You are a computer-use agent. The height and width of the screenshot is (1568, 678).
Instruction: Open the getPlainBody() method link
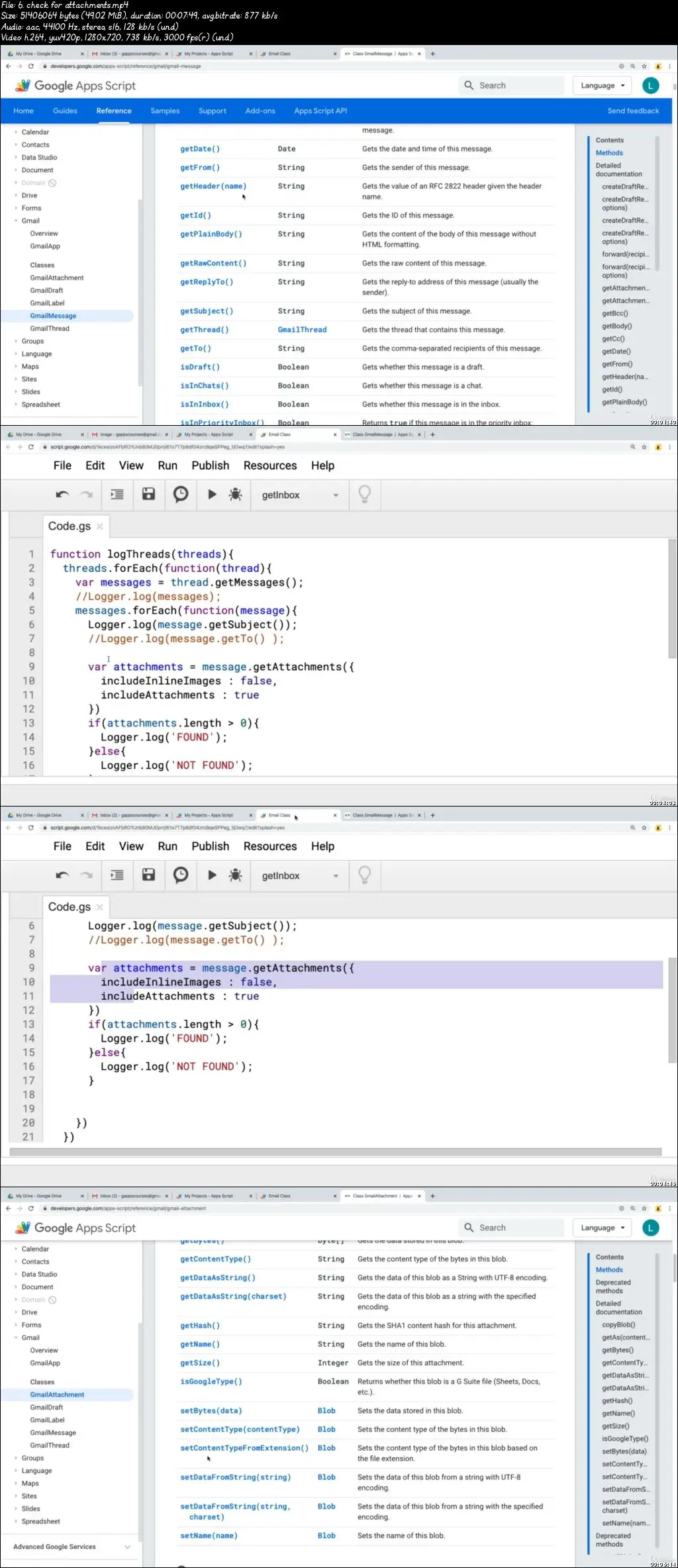click(211, 234)
